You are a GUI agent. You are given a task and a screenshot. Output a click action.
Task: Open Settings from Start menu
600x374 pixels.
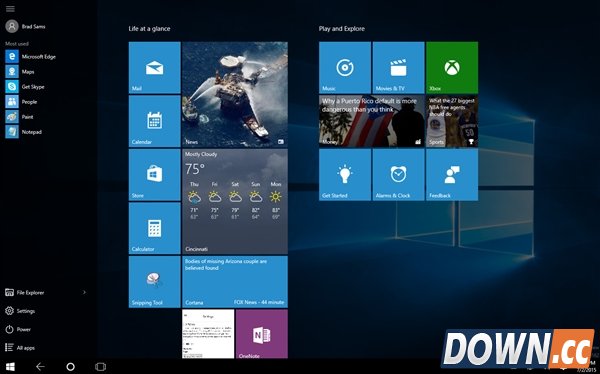(20, 311)
